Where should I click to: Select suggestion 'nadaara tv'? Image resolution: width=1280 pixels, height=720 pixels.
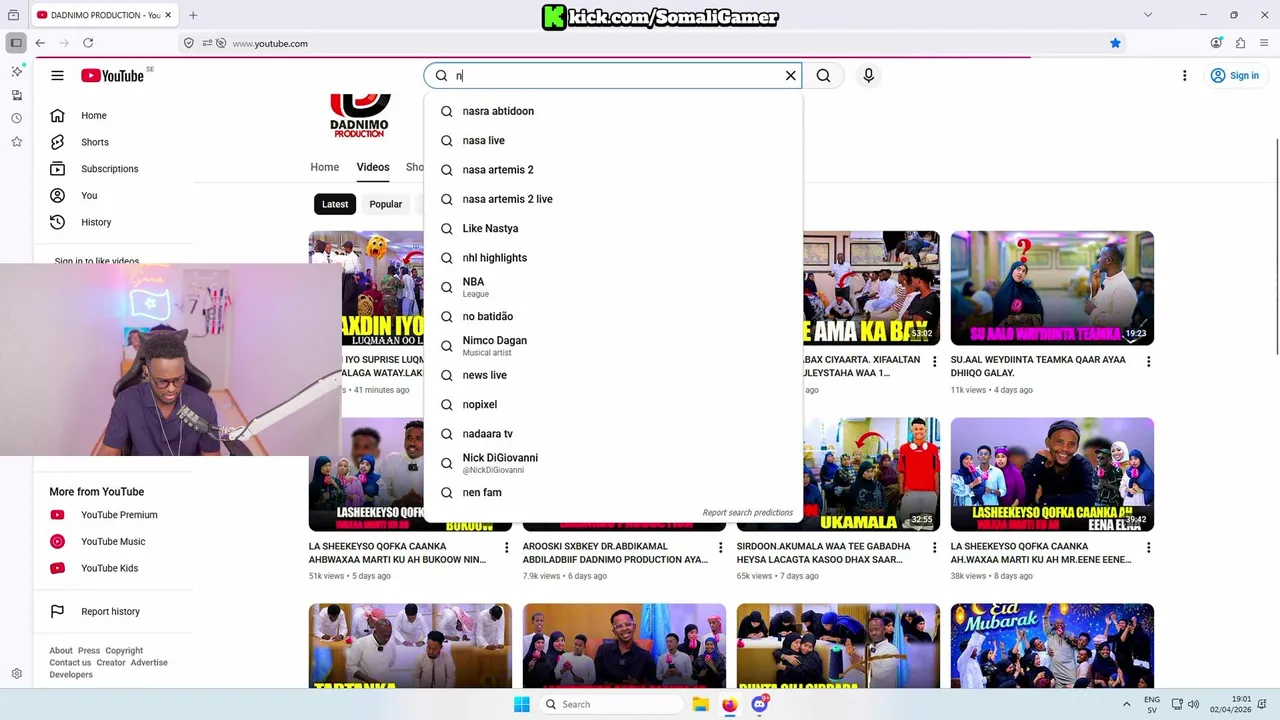click(612, 434)
